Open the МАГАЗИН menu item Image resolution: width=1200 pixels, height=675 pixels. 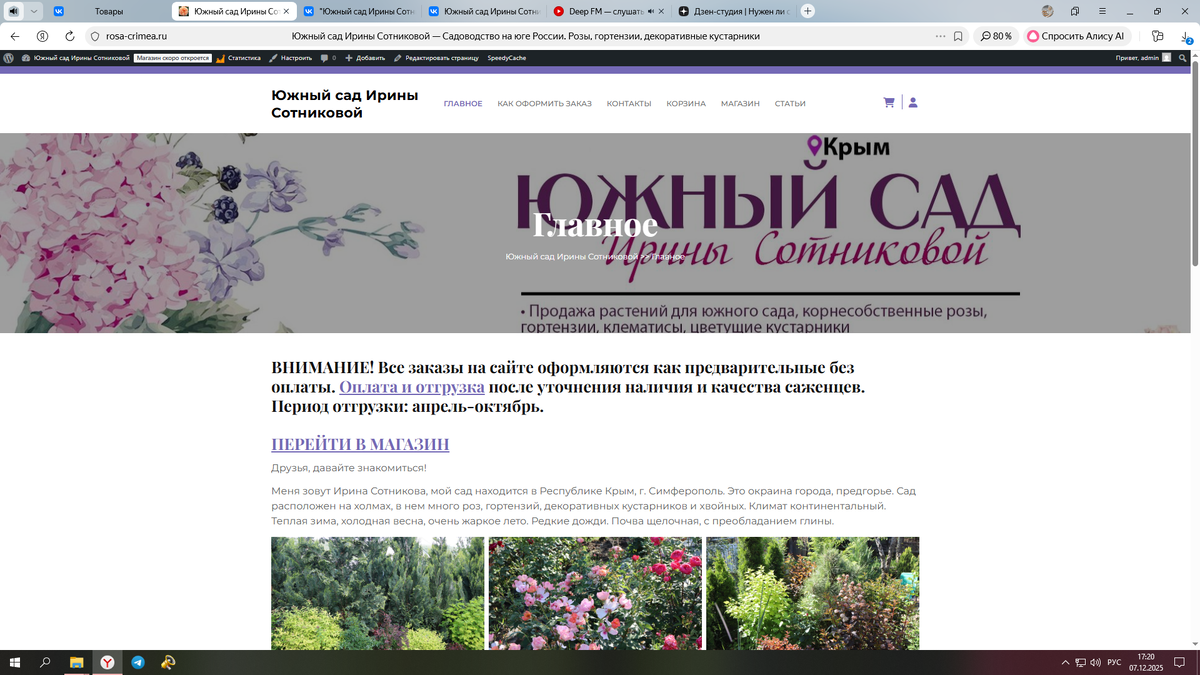pyautogui.click(x=740, y=103)
